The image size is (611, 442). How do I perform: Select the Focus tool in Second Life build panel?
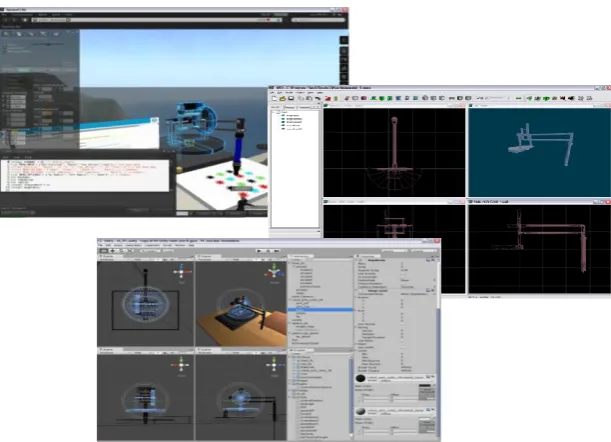[x=6, y=34]
